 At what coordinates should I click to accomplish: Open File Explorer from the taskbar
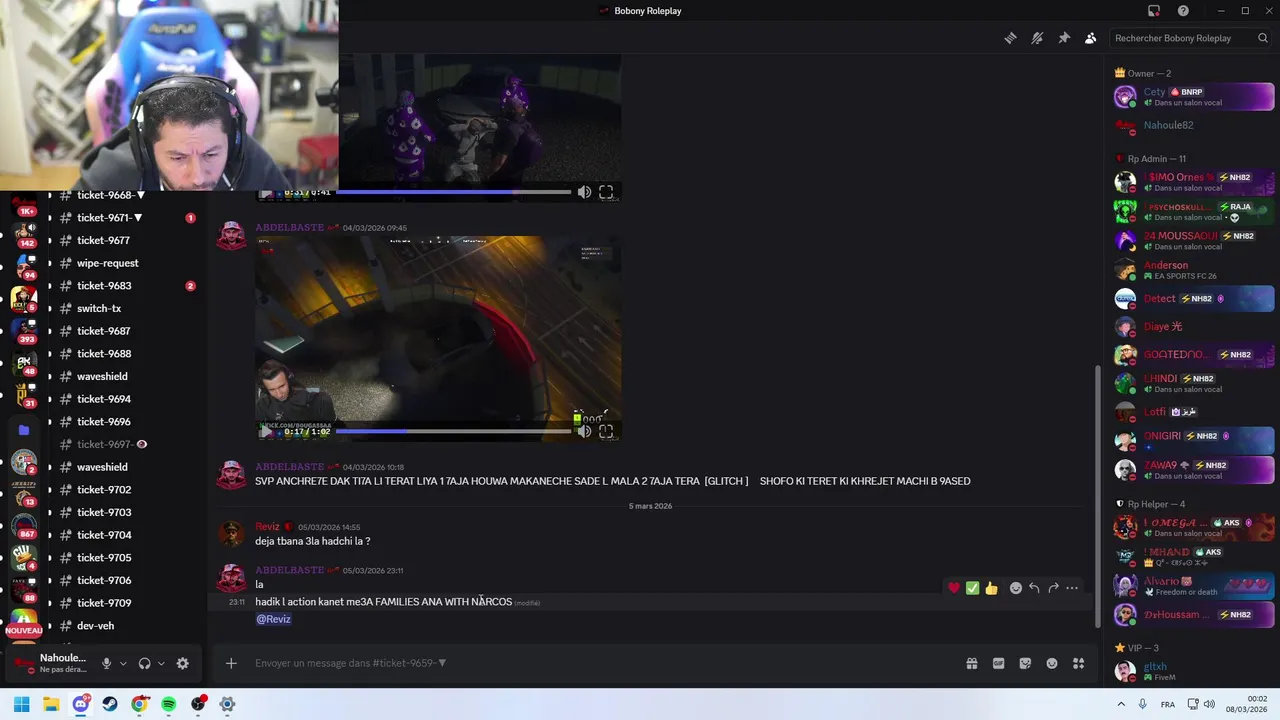(51, 704)
